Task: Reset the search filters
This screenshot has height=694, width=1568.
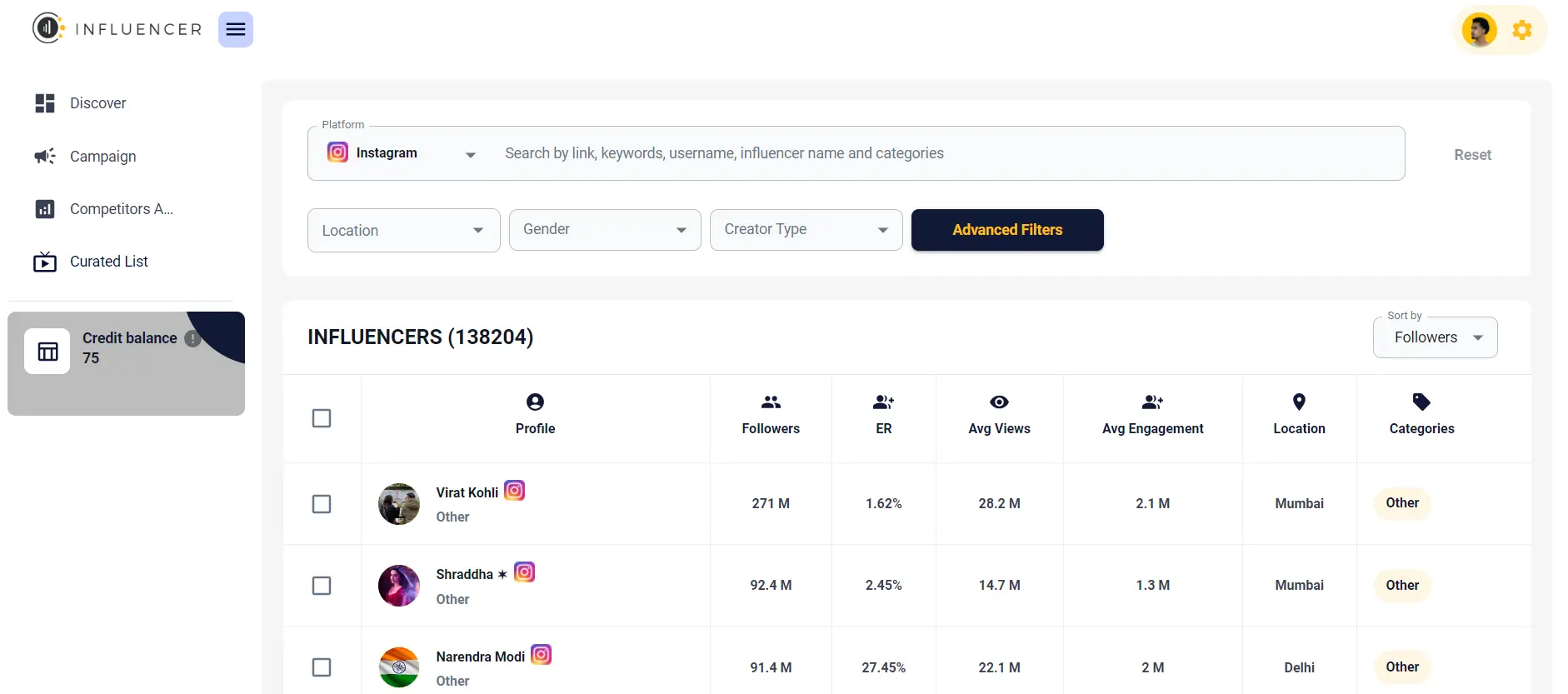Action: click(1472, 155)
